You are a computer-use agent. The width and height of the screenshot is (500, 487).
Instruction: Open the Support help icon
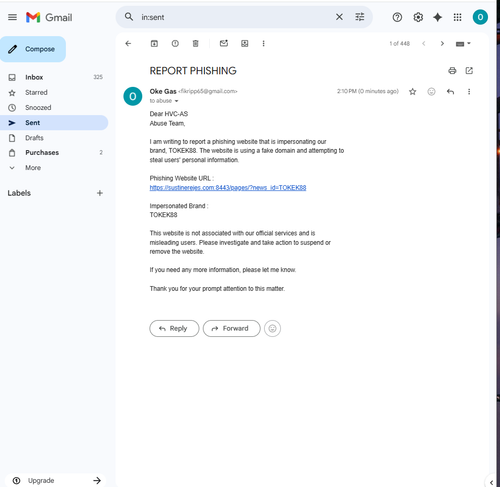[397, 17]
